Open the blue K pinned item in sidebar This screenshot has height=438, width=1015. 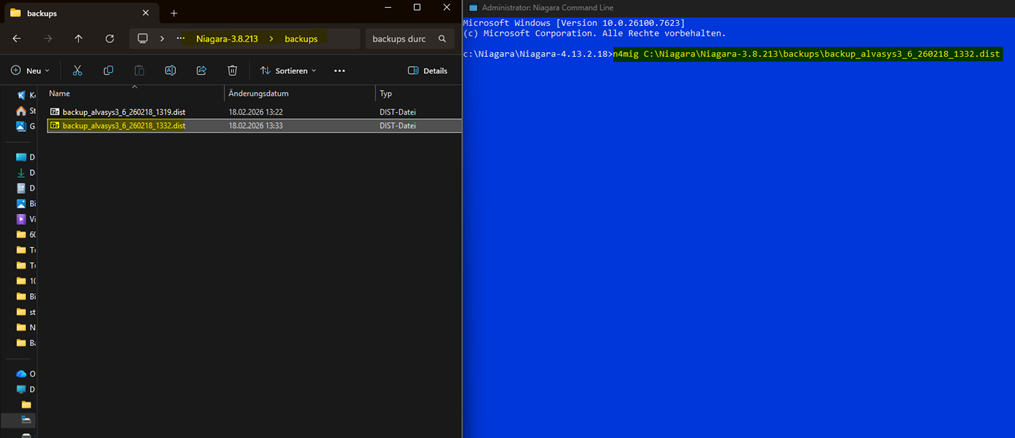pos(21,95)
